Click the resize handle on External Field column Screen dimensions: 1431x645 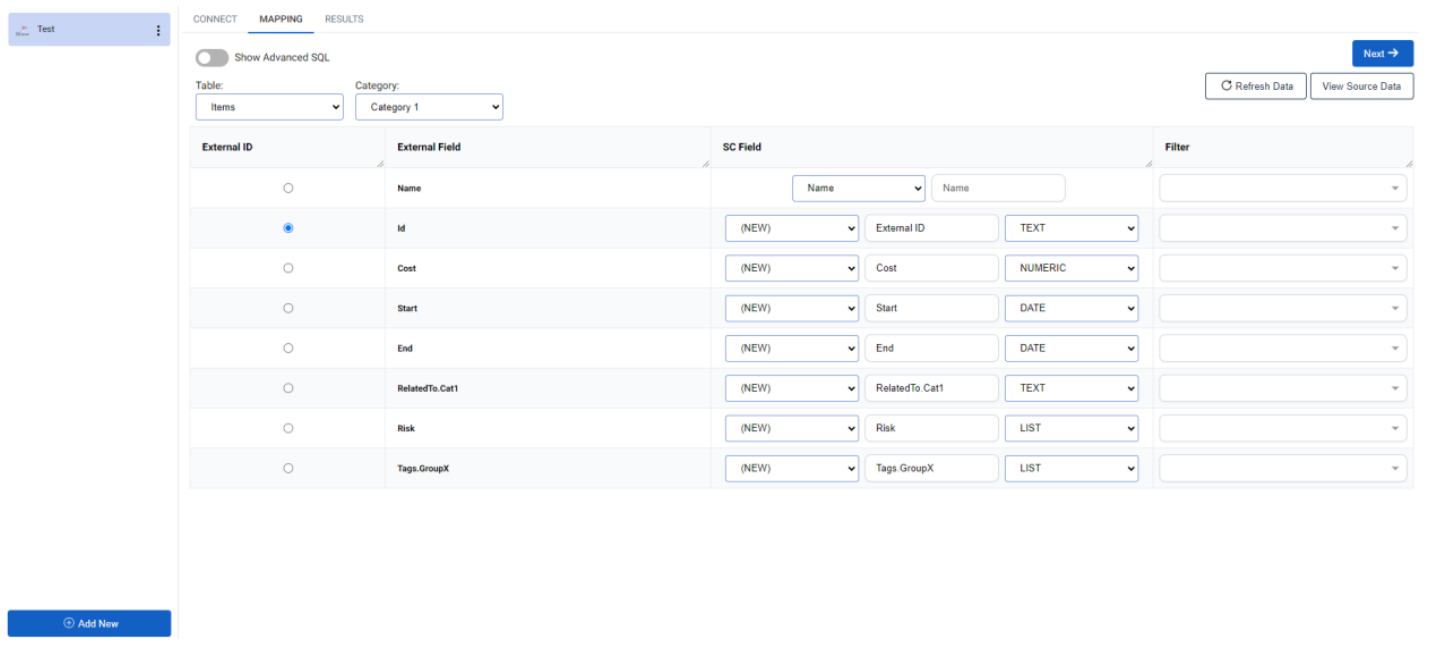coord(705,162)
